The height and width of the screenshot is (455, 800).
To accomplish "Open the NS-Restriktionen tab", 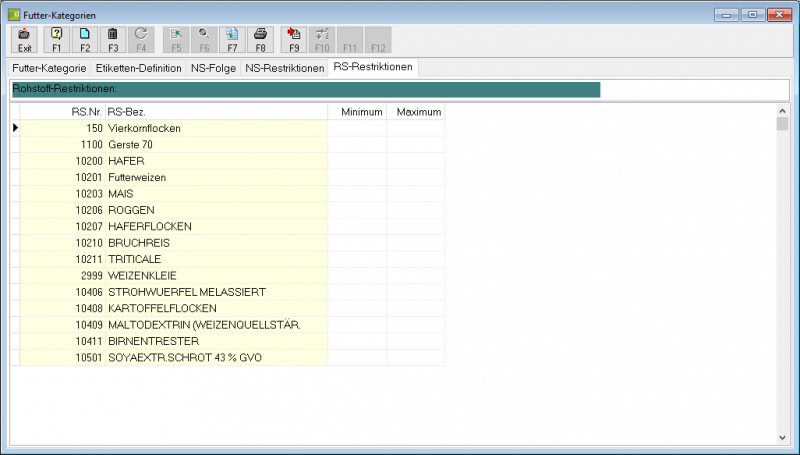I will (x=285, y=68).
